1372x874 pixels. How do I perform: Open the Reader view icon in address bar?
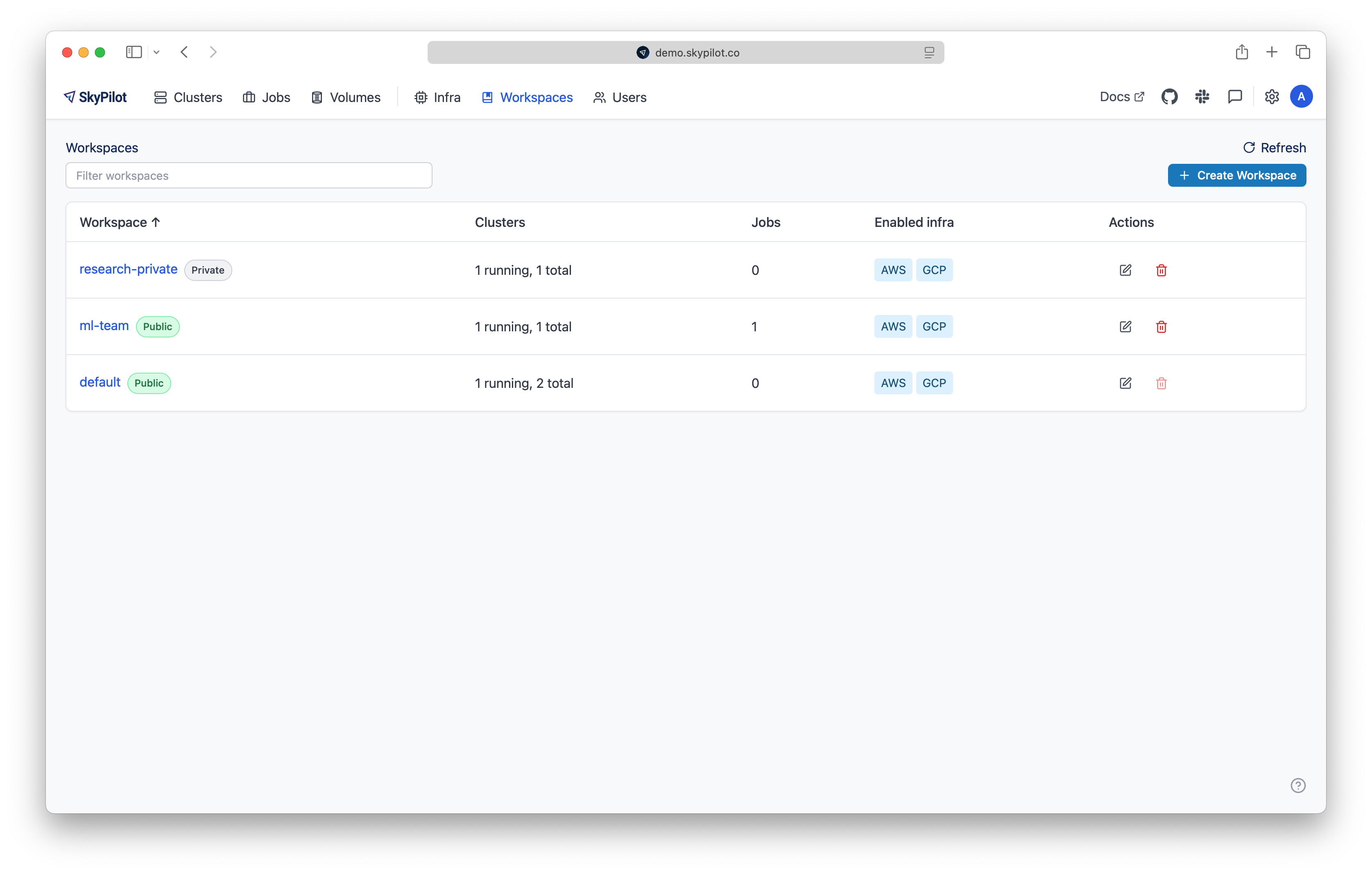pyautogui.click(x=929, y=52)
